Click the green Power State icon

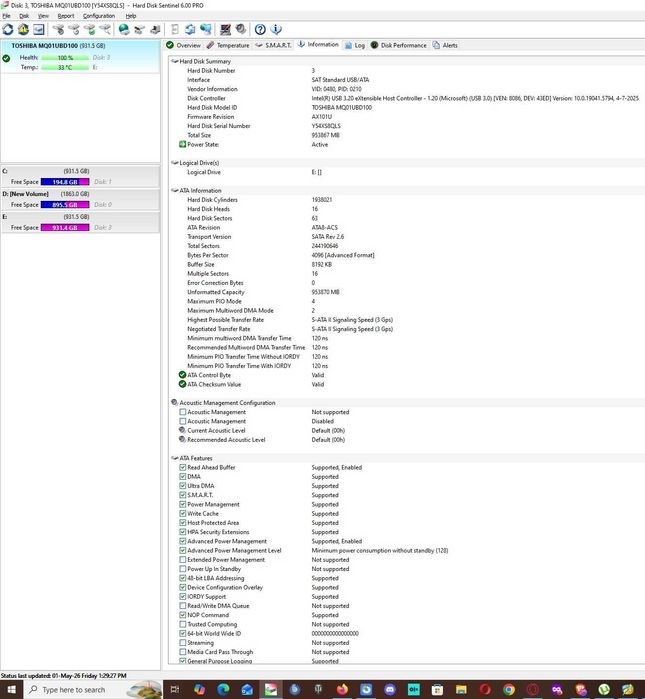tap(182, 144)
